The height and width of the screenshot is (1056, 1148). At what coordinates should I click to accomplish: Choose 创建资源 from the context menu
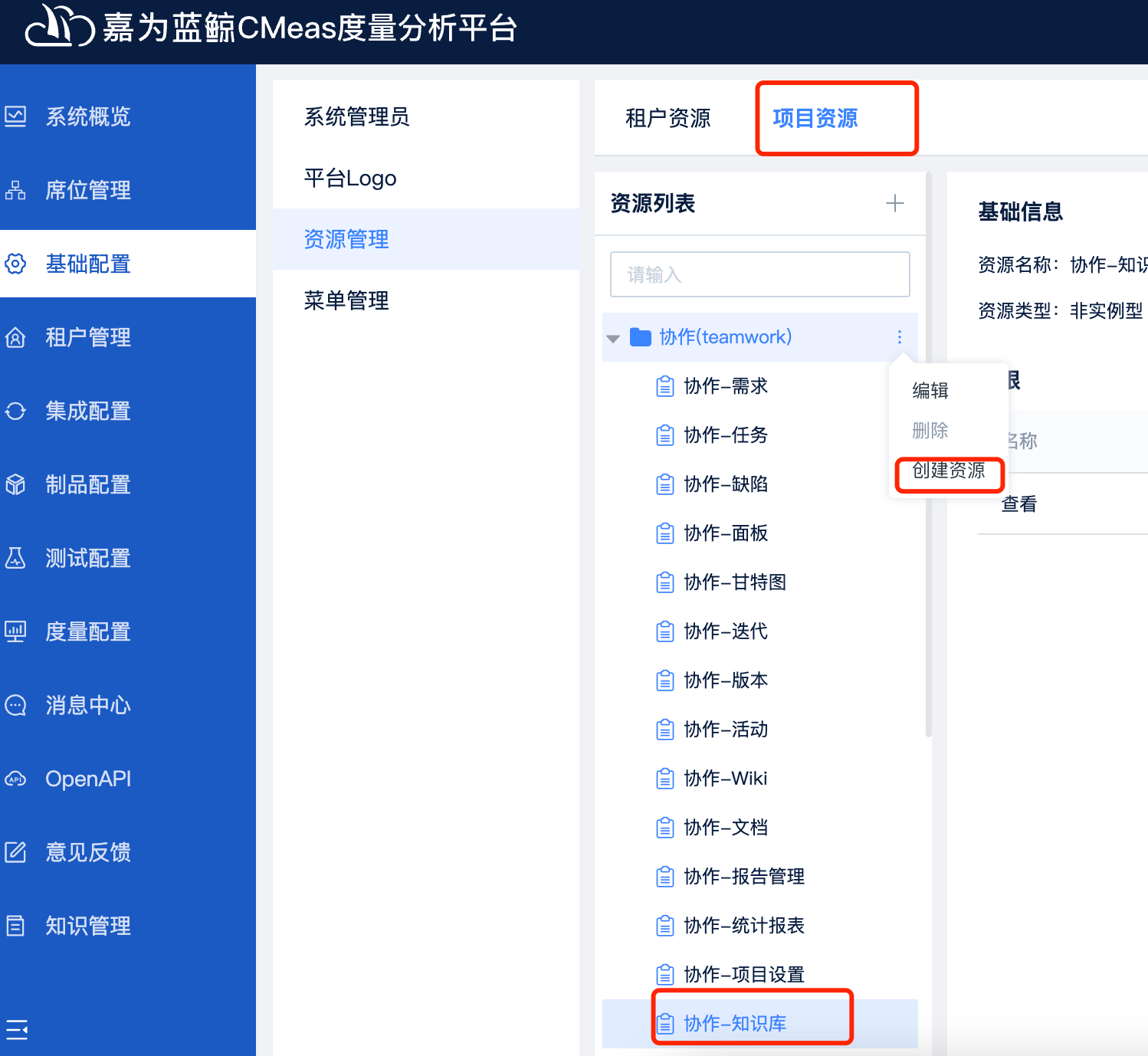pos(949,471)
